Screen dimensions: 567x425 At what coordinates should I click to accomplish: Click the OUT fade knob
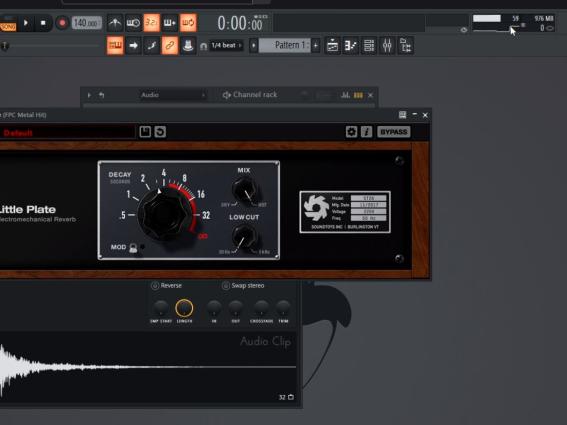235,308
